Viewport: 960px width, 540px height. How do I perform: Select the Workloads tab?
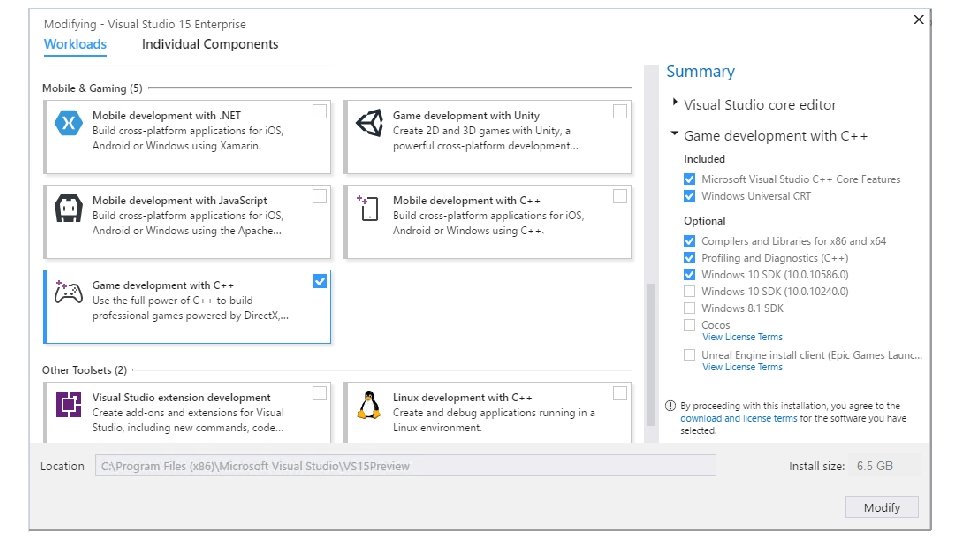[x=75, y=44]
